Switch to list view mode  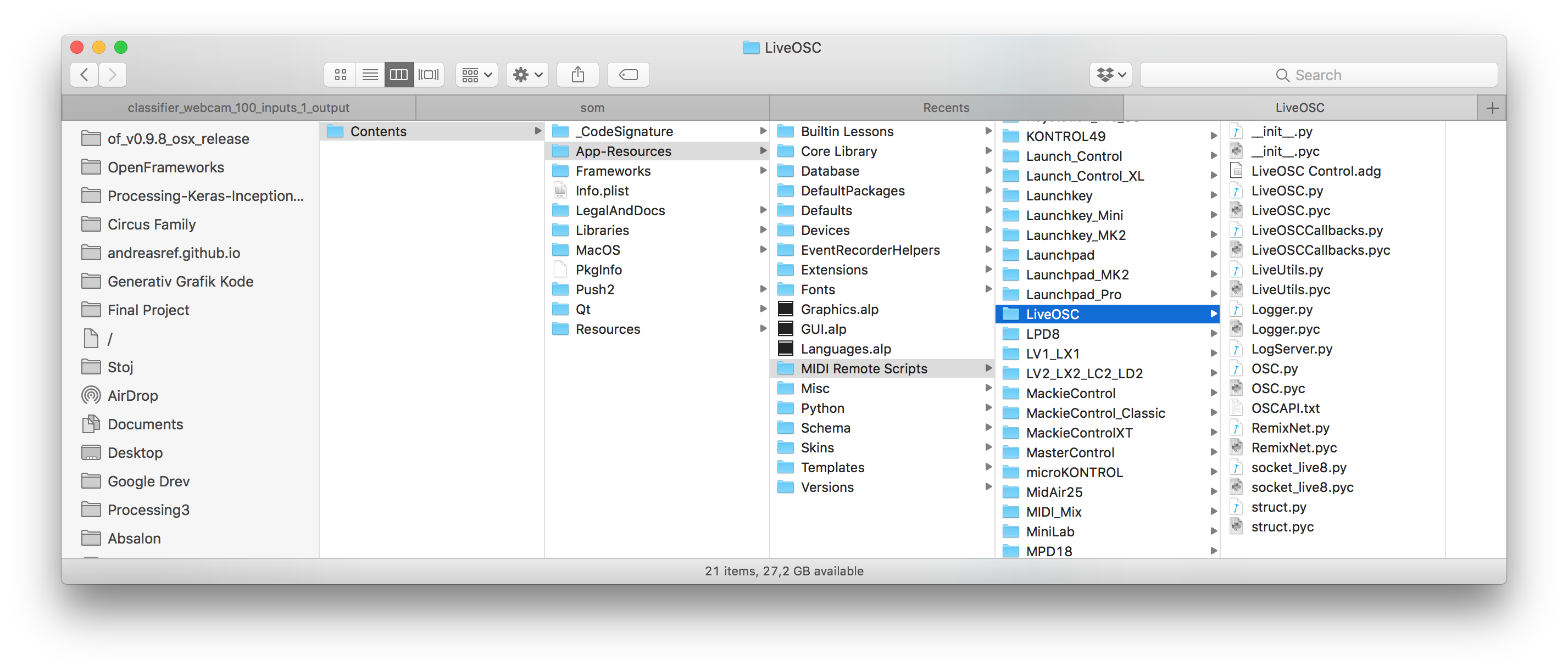click(x=370, y=75)
